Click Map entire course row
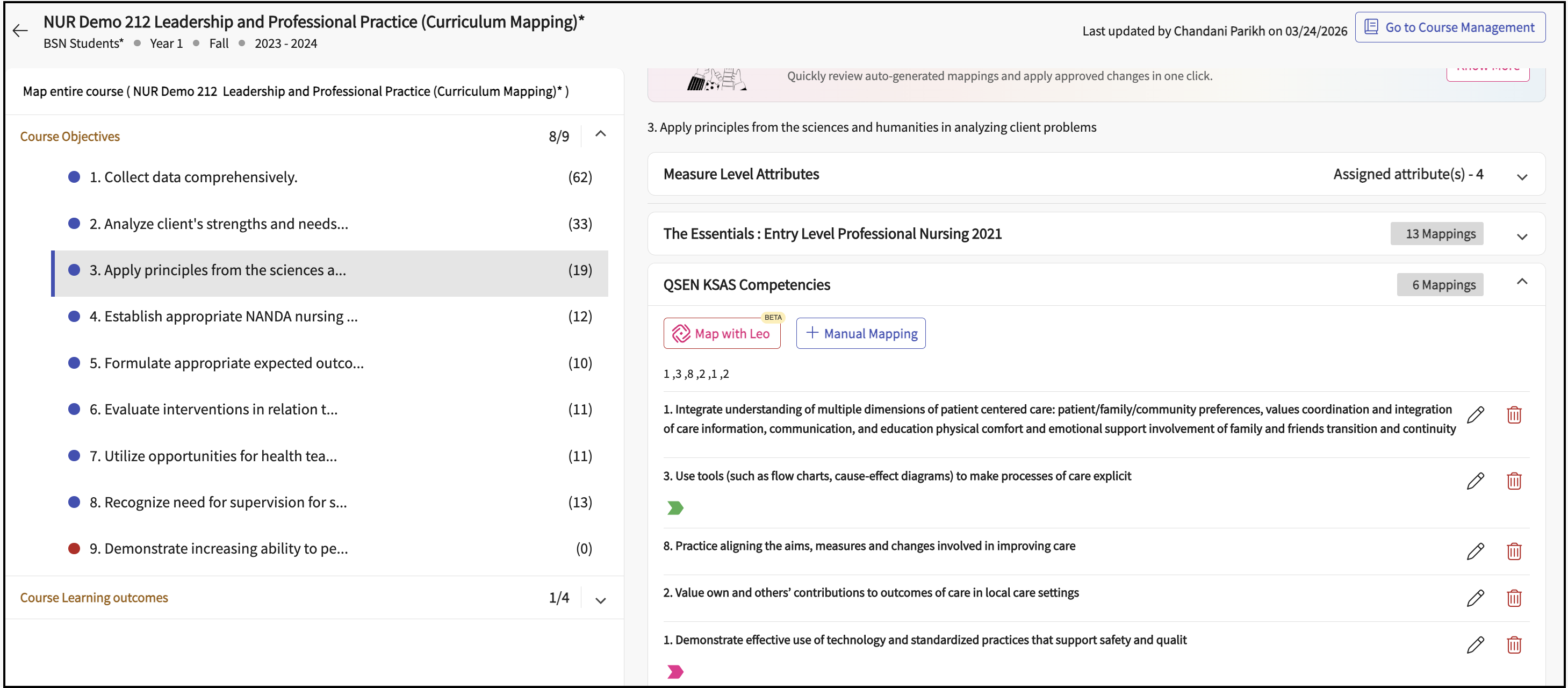Screen dimensions: 1568x688 click(x=295, y=91)
